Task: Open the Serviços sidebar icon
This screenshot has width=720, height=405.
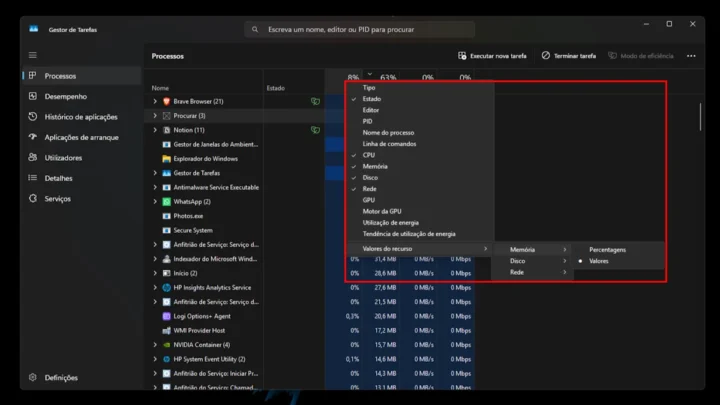Action: click(x=33, y=199)
